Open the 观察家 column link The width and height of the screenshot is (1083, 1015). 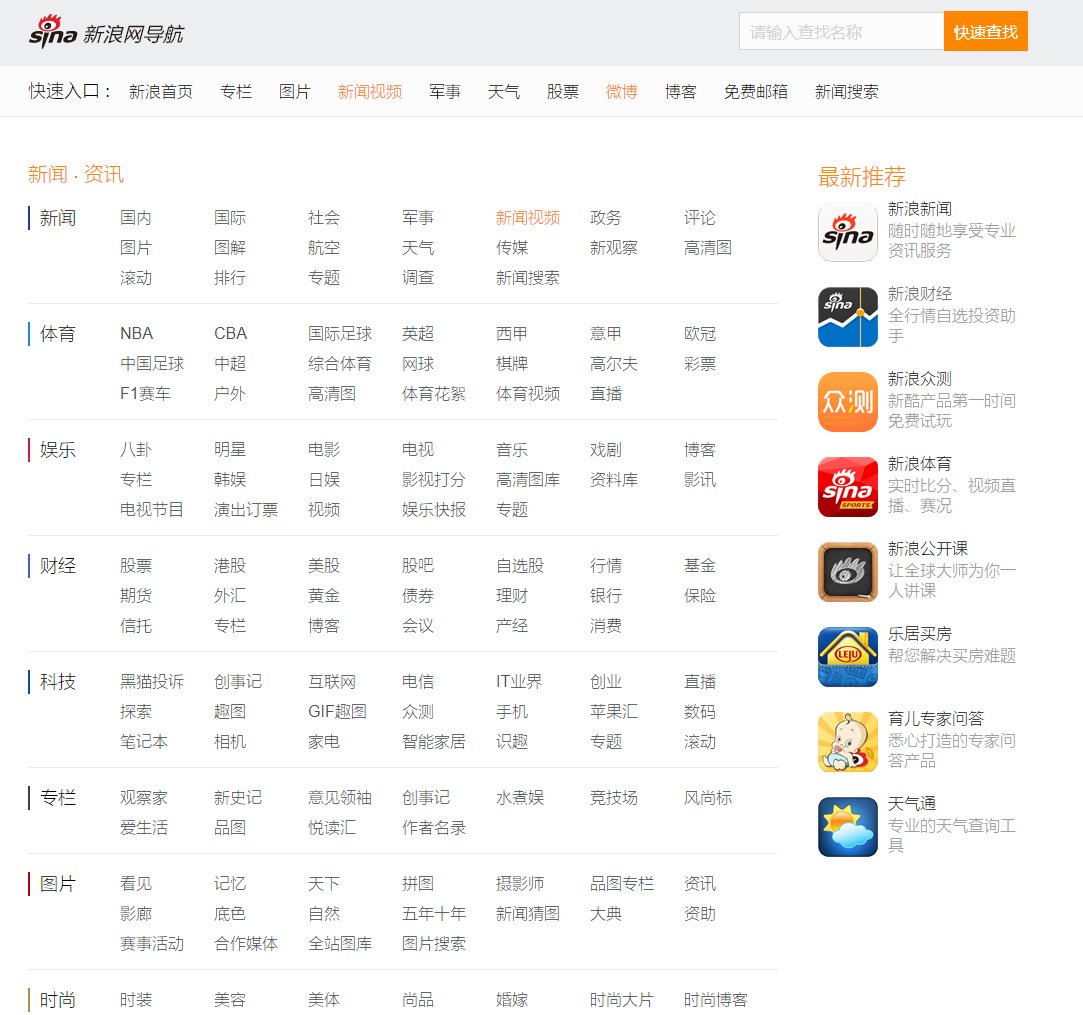[144, 798]
